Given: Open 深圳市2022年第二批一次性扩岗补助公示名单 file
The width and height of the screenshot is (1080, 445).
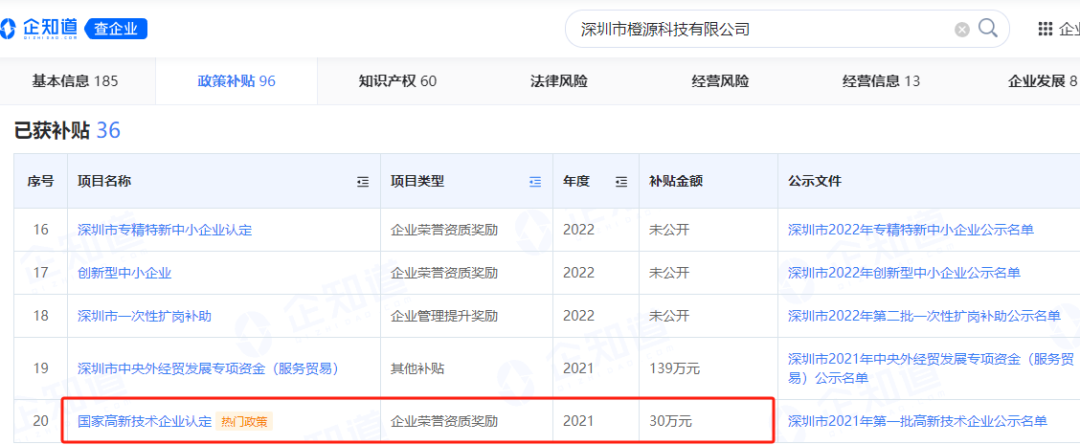Looking at the screenshot, I should coord(924,316).
